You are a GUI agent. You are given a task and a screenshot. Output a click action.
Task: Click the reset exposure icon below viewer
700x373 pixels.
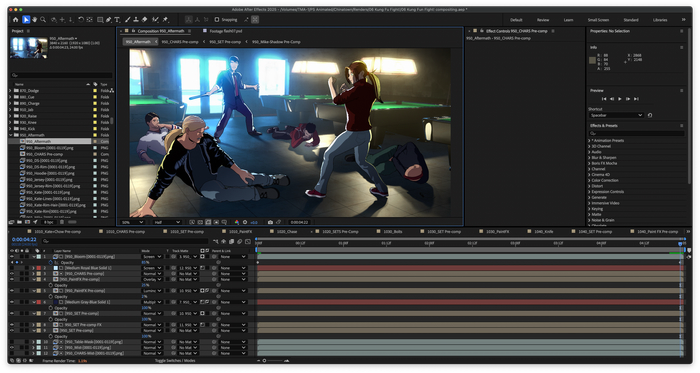[x=245, y=222]
